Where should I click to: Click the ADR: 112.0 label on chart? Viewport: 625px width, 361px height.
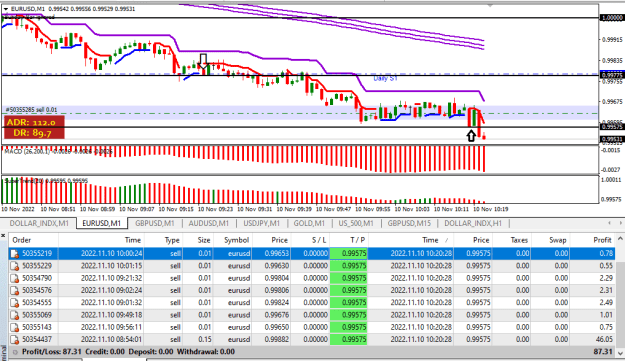(31, 123)
